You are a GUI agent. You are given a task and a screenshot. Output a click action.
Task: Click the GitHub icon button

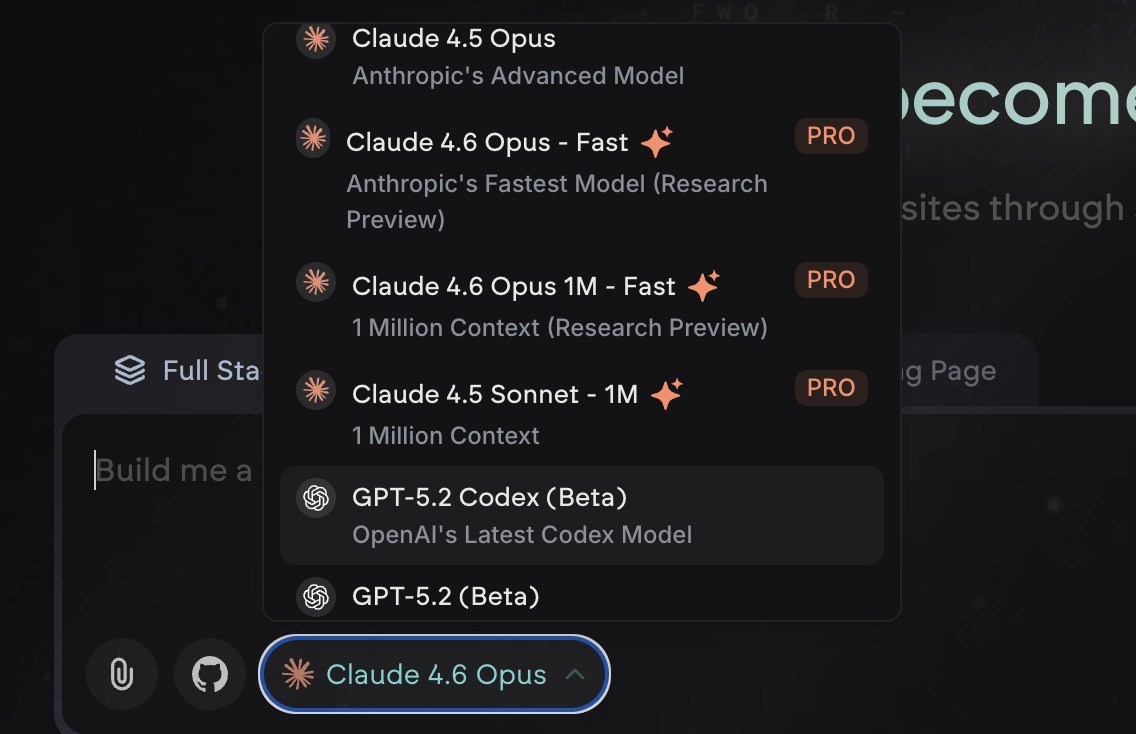pyautogui.click(x=209, y=675)
